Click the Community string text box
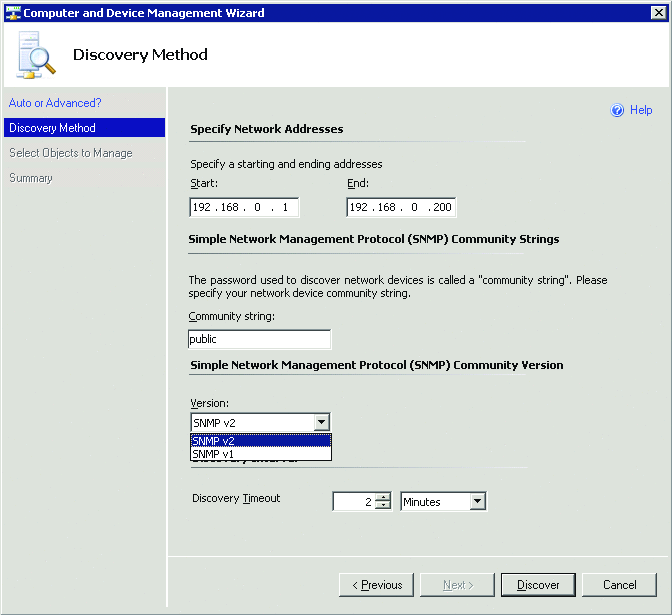This screenshot has width=672, height=615. click(259, 339)
